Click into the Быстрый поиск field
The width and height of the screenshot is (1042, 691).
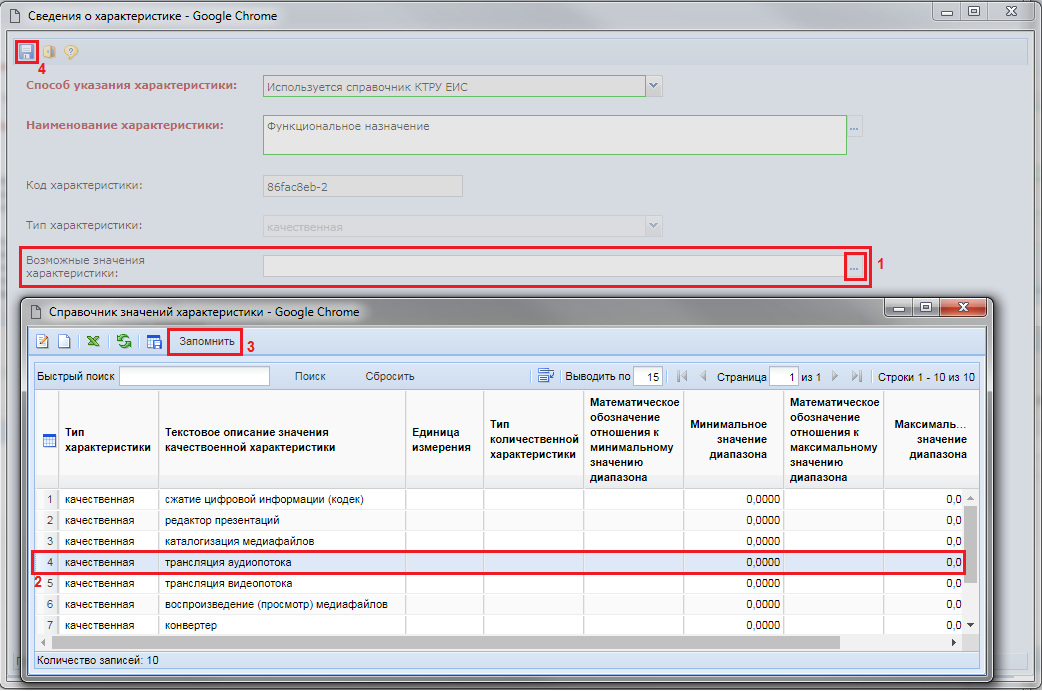tap(194, 376)
